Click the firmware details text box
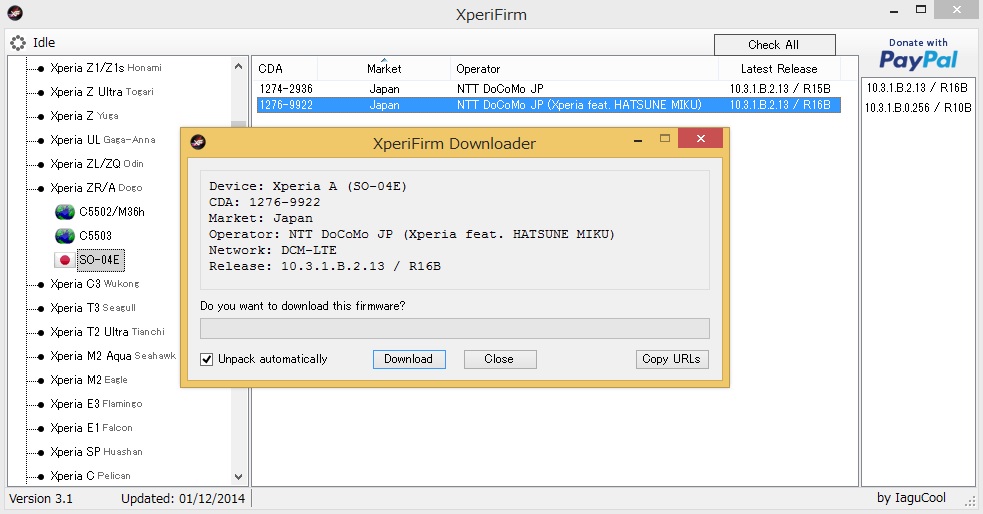This screenshot has width=983, height=514. point(455,229)
